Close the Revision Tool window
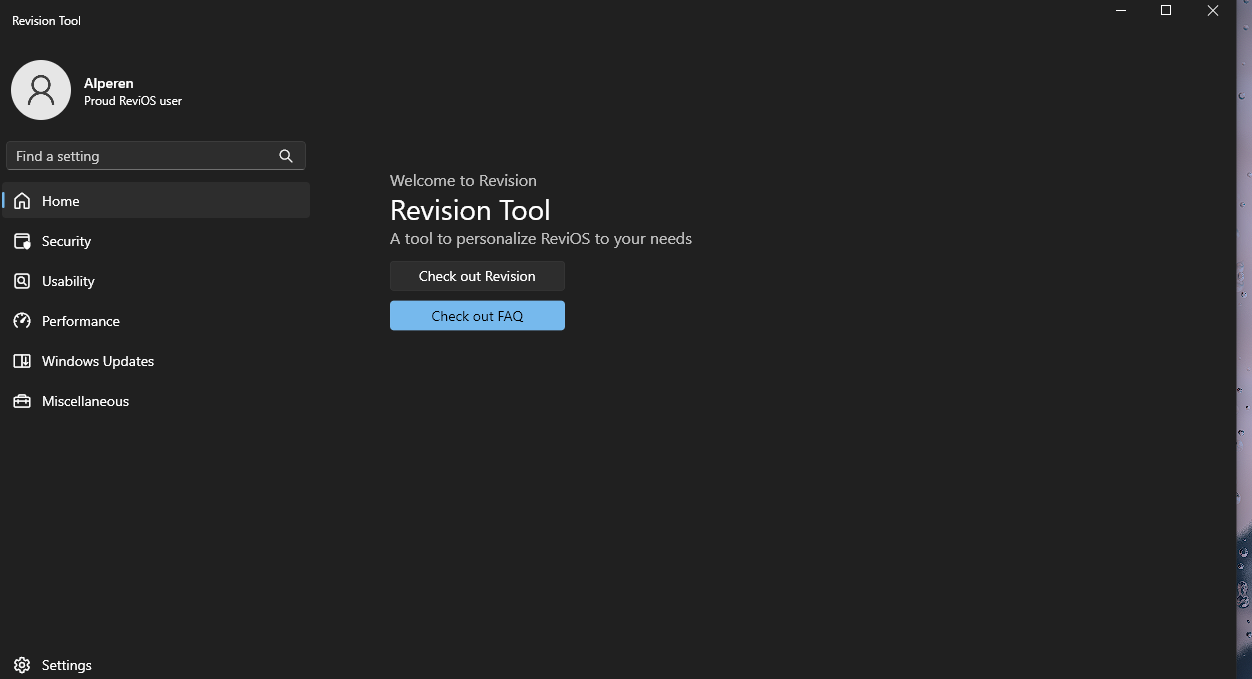The height and width of the screenshot is (679, 1252). 1213,11
